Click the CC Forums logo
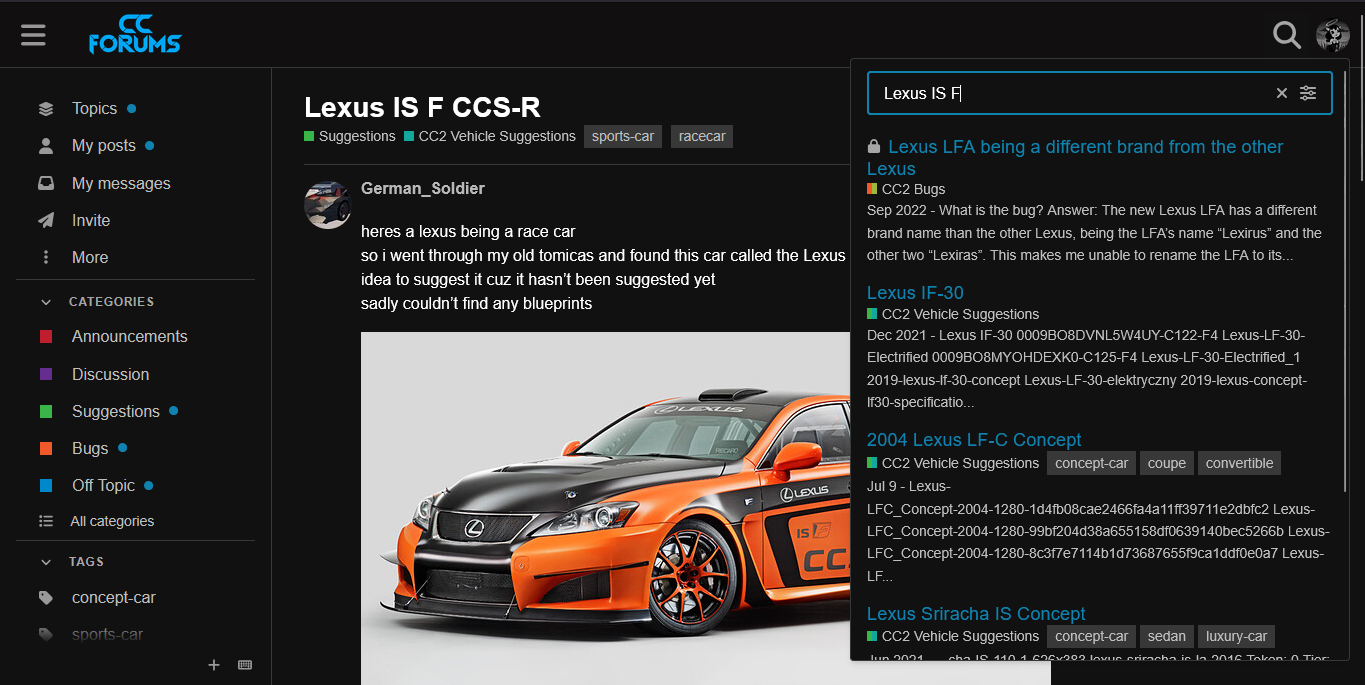The height and width of the screenshot is (685, 1365). pos(135,35)
